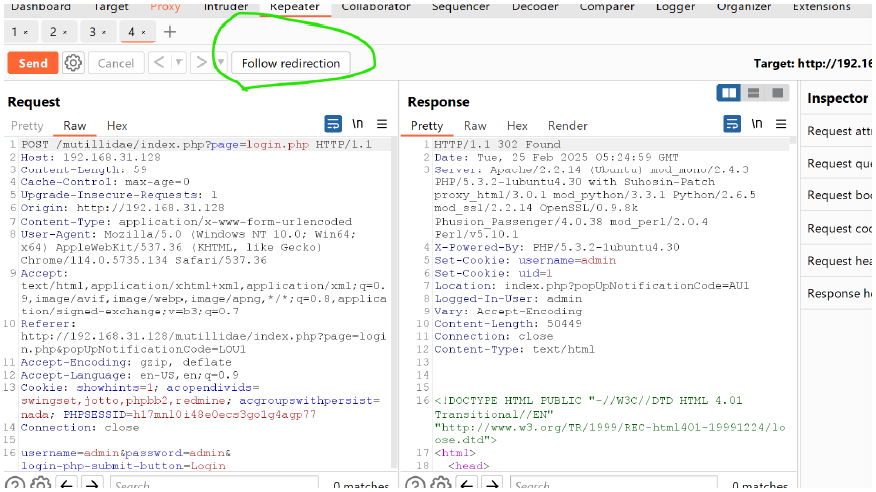Switch to the Proxy tab
Screen dimensions: 876x492
(165, 7)
